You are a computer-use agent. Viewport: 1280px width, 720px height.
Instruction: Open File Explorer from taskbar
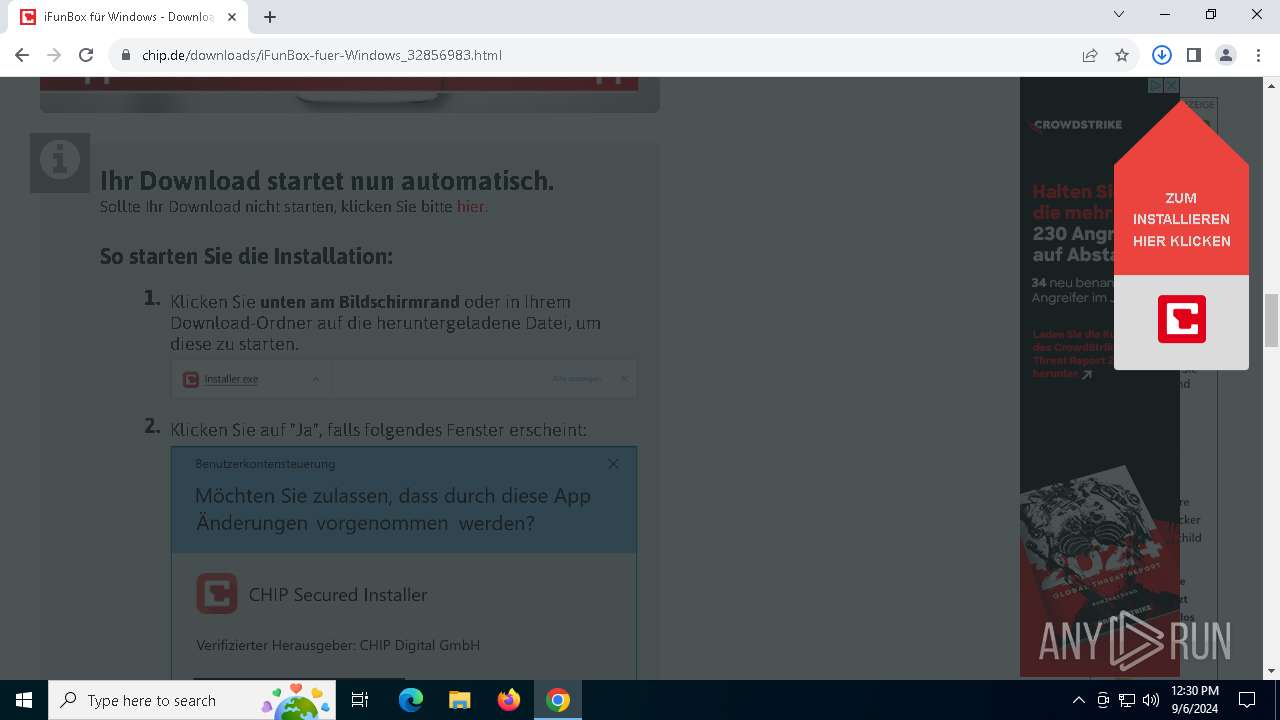pyautogui.click(x=459, y=700)
